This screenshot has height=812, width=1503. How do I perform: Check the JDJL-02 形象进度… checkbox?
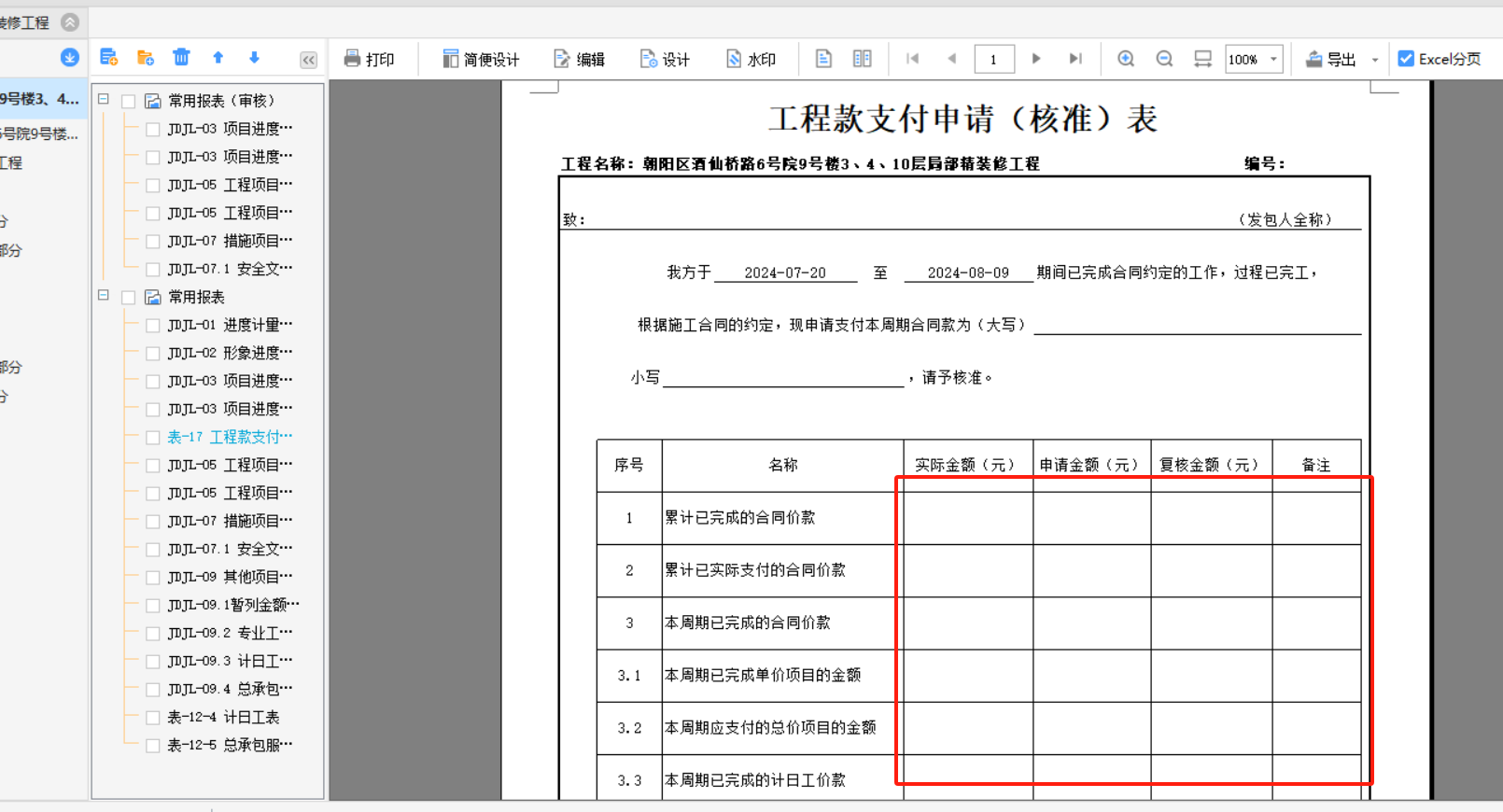[152, 353]
